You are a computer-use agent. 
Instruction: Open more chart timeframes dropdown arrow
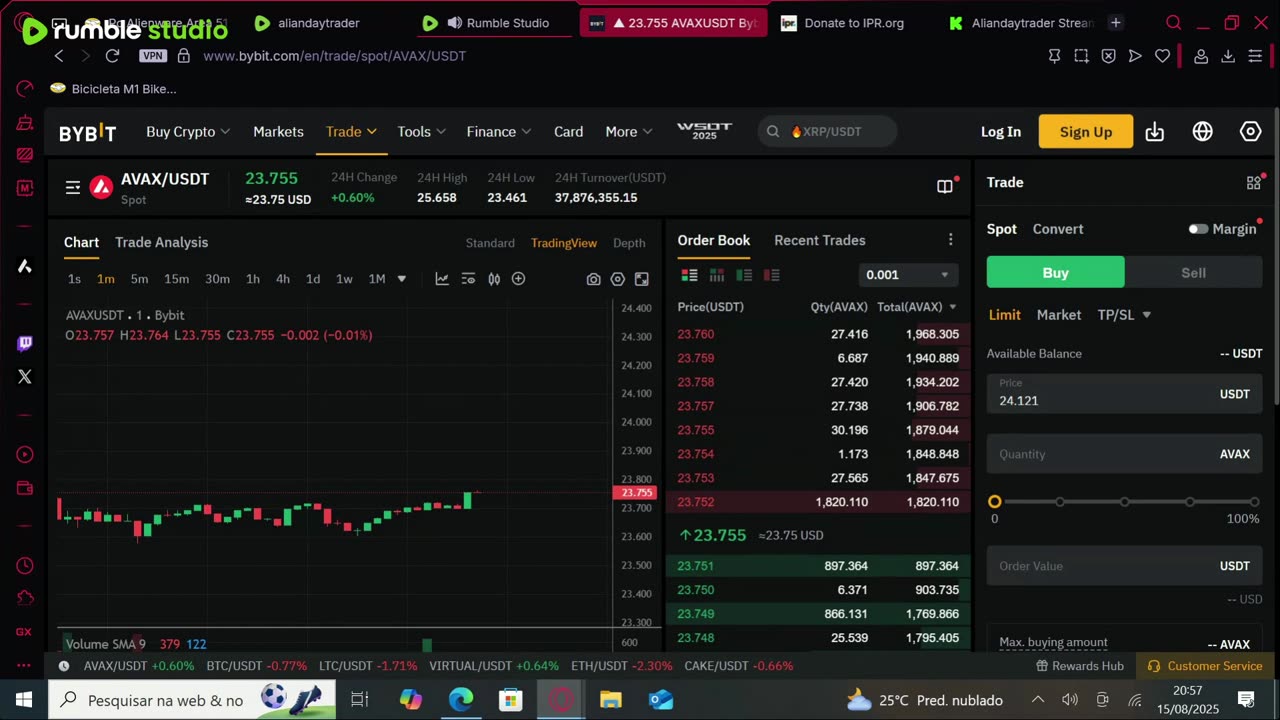click(x=402, y=279)
